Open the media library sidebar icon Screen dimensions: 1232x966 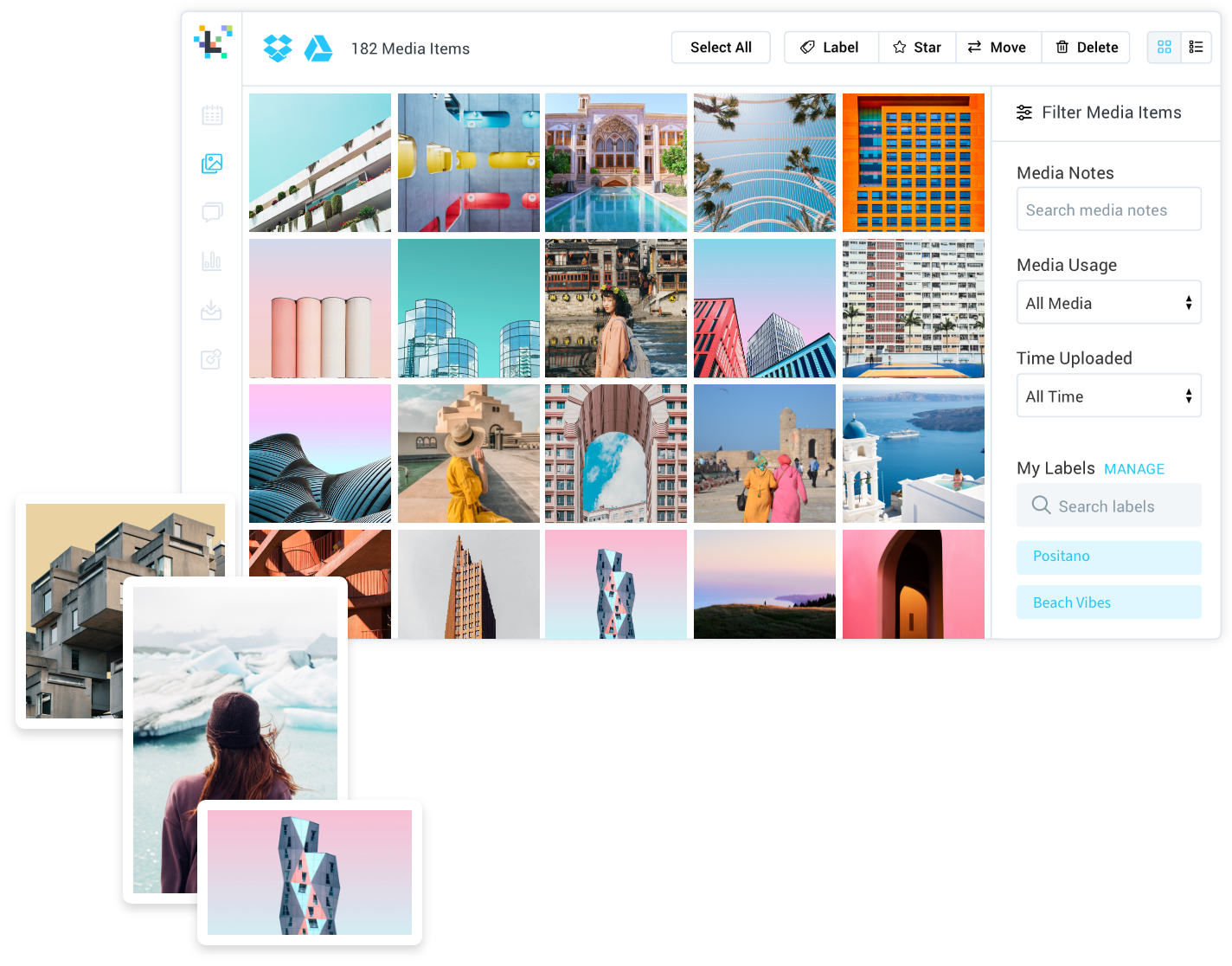click(212, 164)
